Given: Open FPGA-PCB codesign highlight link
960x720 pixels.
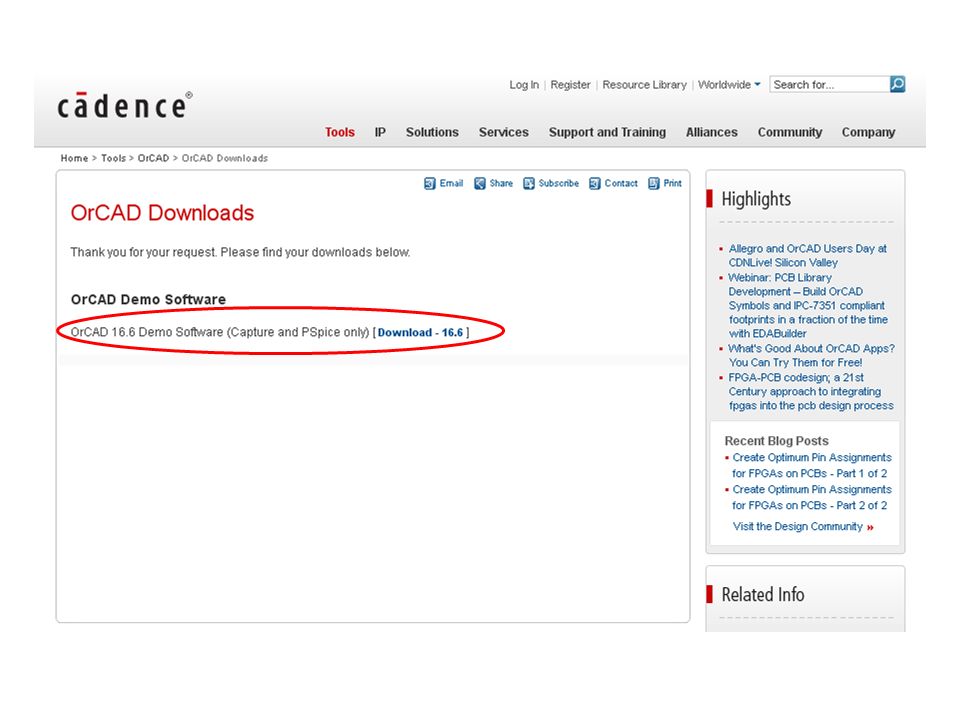Looking at the screenshot, I should (811, 392).
